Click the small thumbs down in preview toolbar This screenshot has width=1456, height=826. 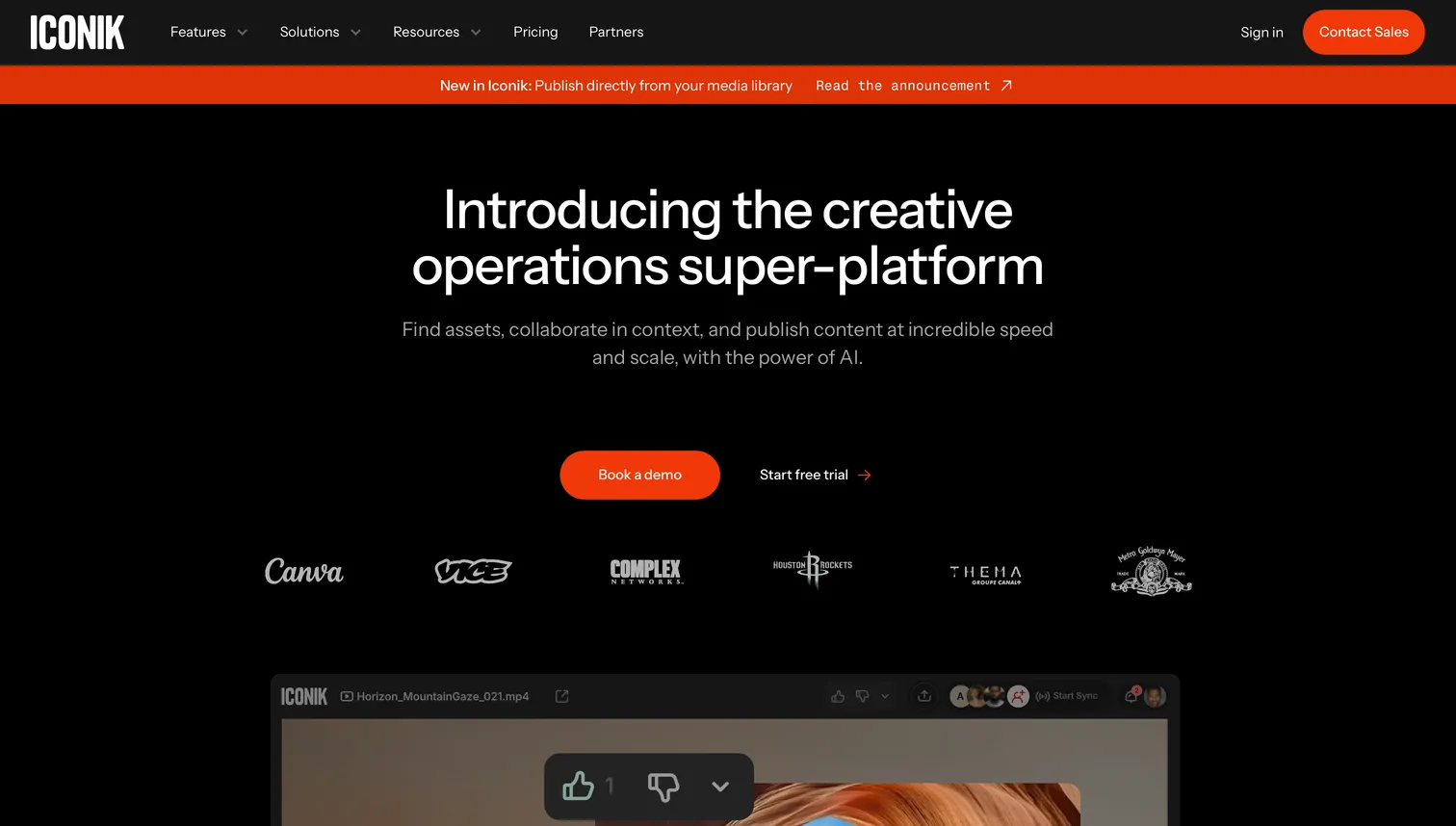click(x=863, y=696)
